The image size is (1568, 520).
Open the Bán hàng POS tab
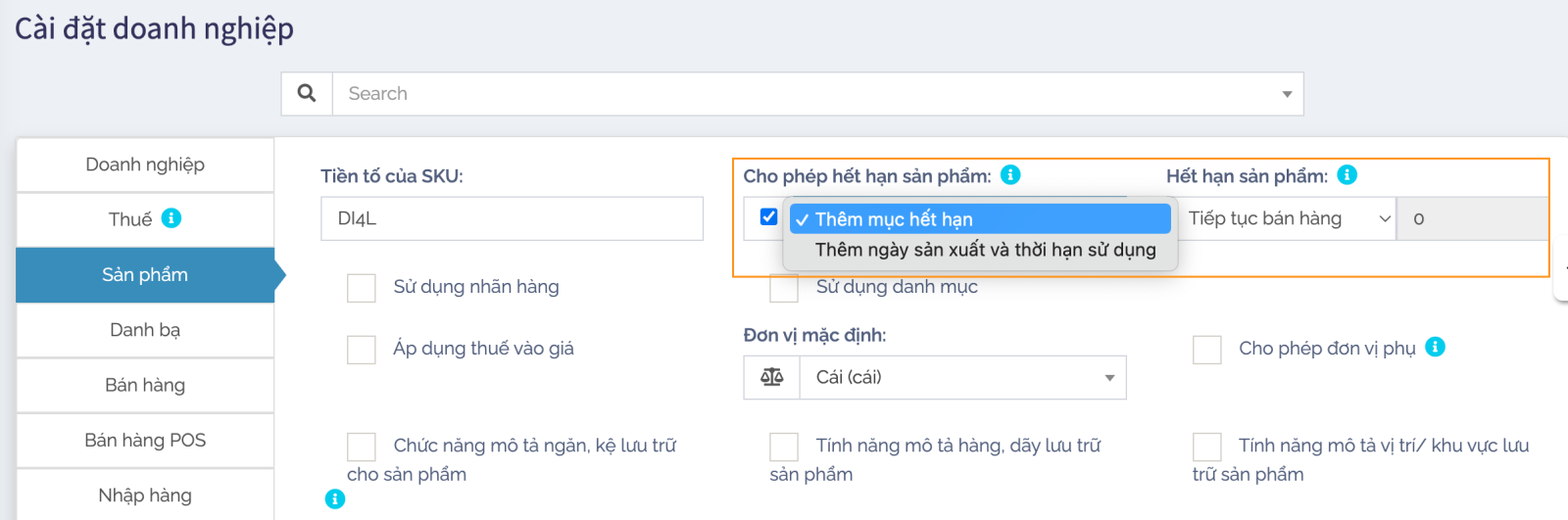point(145,441)
